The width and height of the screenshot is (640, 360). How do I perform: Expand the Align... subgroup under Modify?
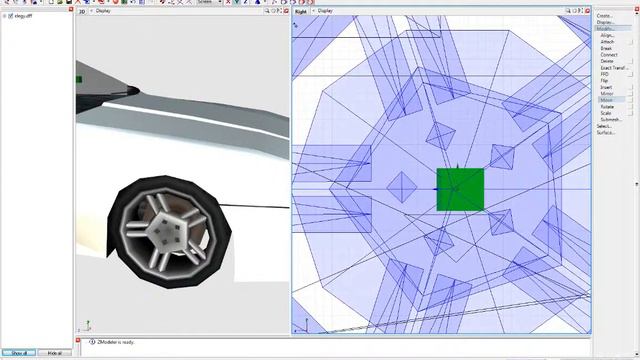click(x=607, y=36)
